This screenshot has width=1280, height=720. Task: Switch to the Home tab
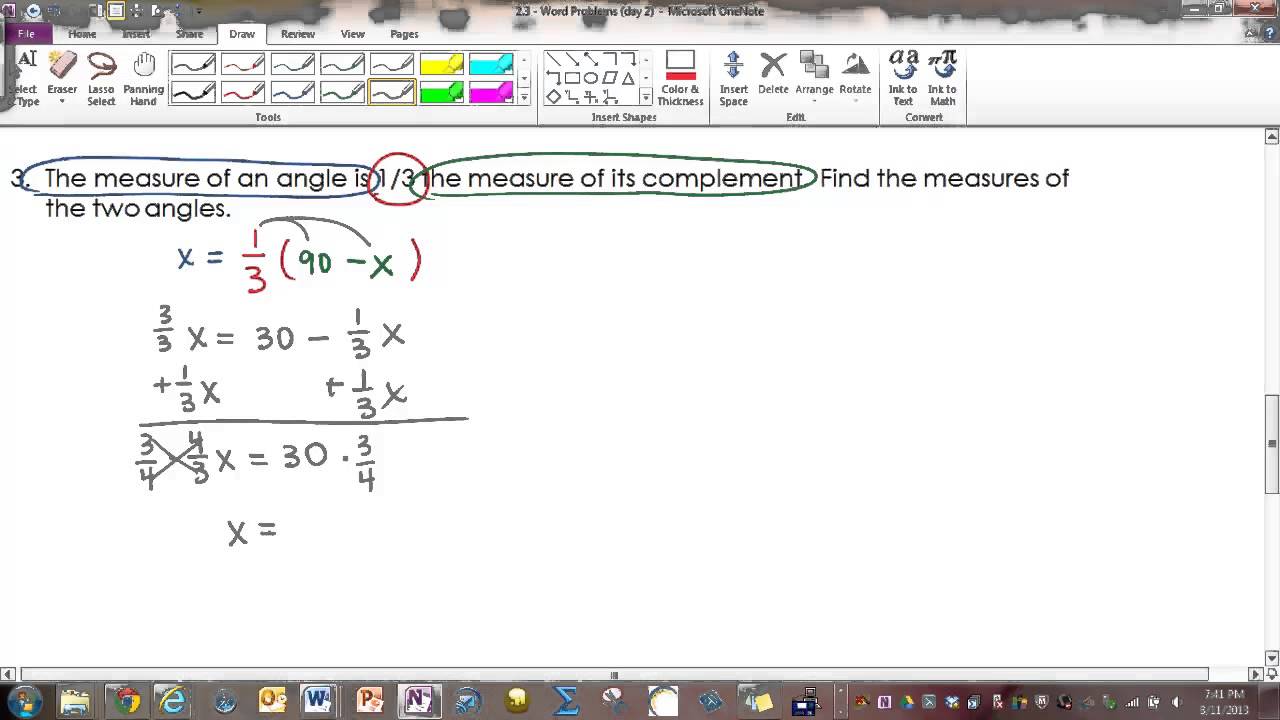[x=82, y=34]
